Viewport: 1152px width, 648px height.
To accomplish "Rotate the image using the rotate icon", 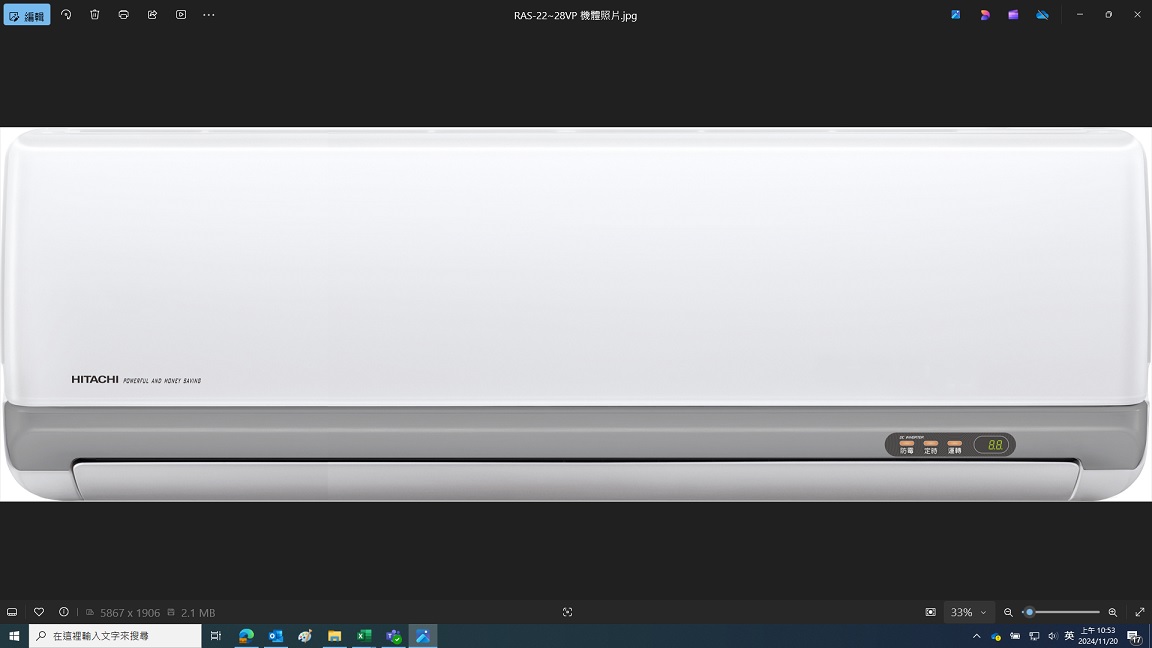I will pos(66,15).
